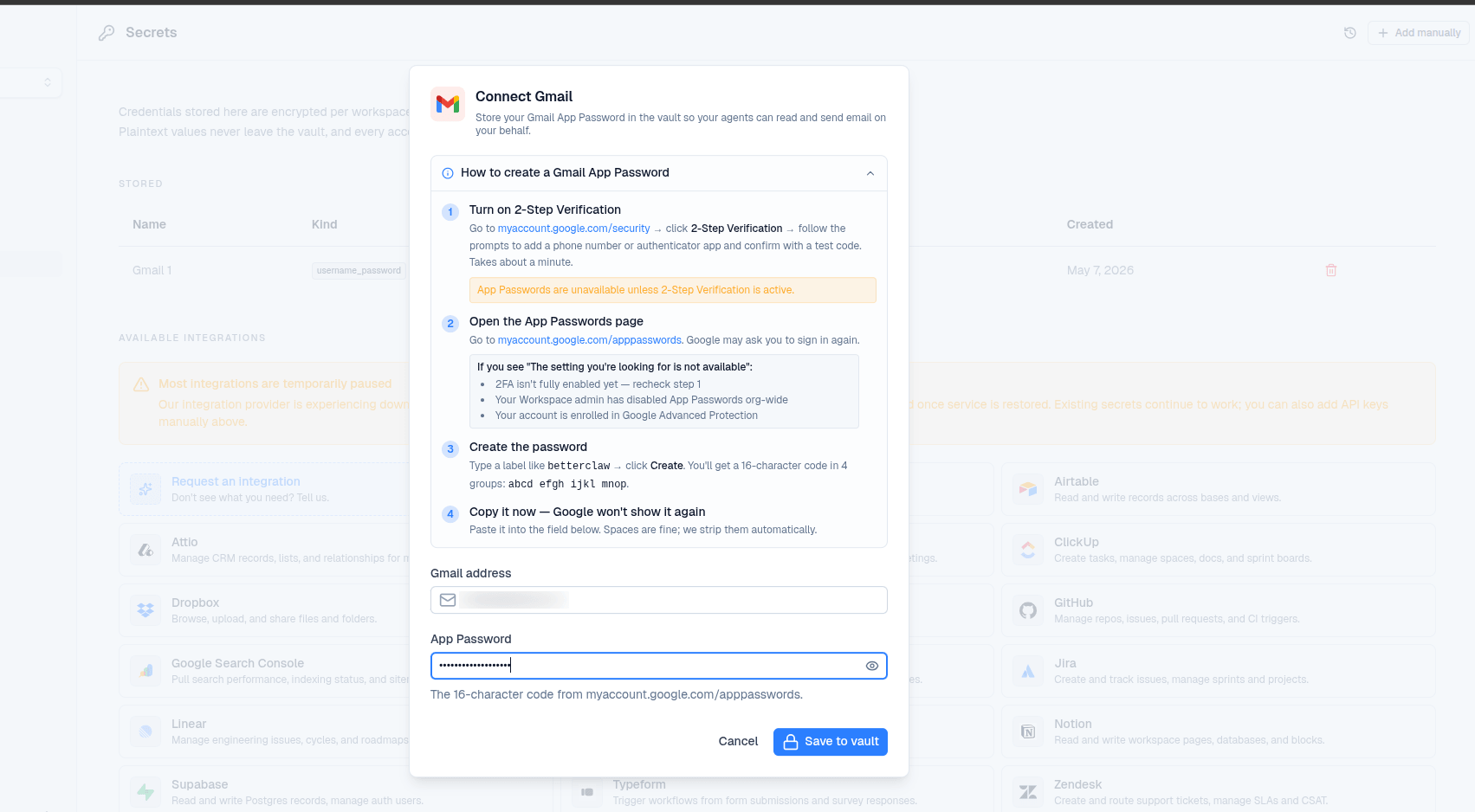This screenshot has width=1475, height=812.
Task: Open the GitHub integration icon
Action: [x=1028, y=610]
